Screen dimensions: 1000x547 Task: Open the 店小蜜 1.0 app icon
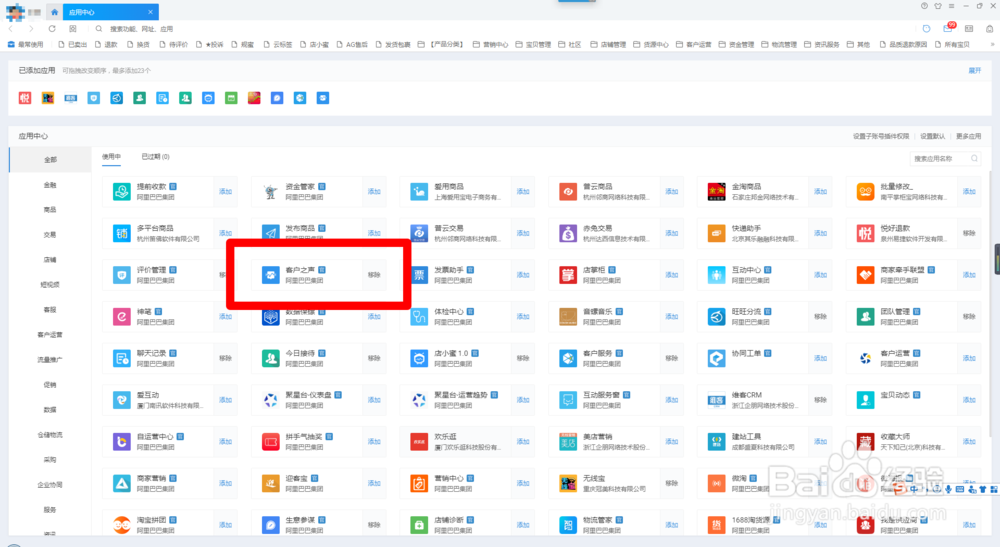coord(419,358)
